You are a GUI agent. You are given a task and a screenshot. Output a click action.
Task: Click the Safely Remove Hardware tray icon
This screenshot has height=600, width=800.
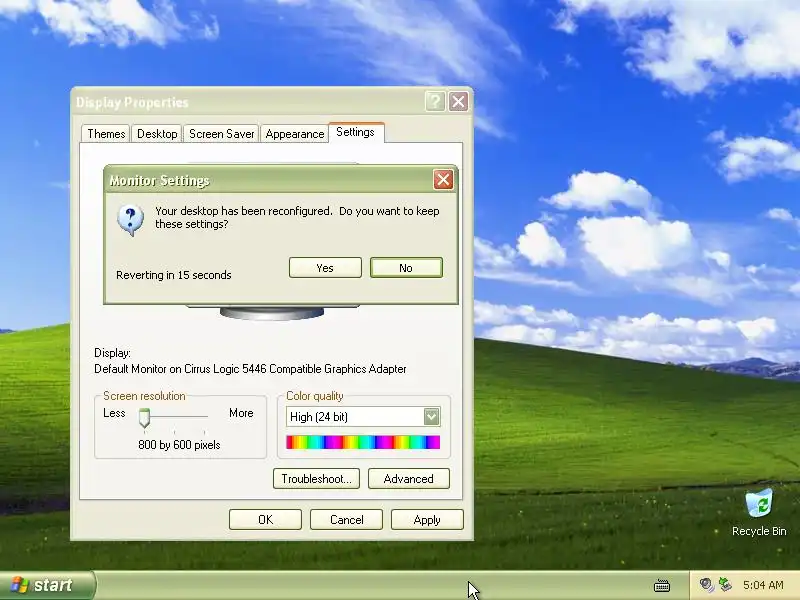[725, 585]
